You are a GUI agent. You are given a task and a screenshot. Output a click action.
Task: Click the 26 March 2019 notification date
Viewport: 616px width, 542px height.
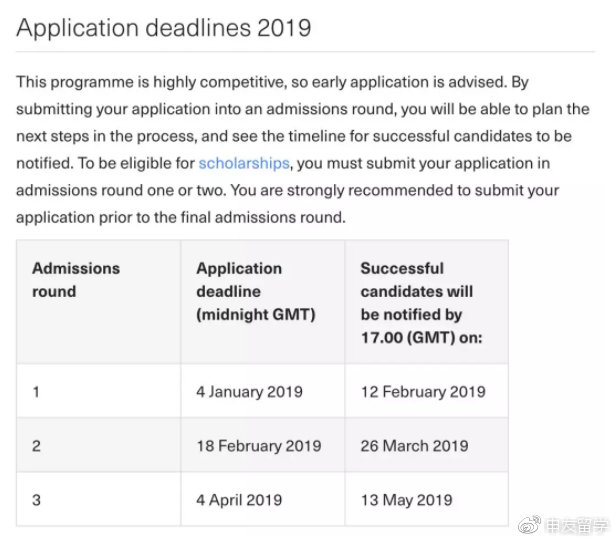click(x=427, y=445)
